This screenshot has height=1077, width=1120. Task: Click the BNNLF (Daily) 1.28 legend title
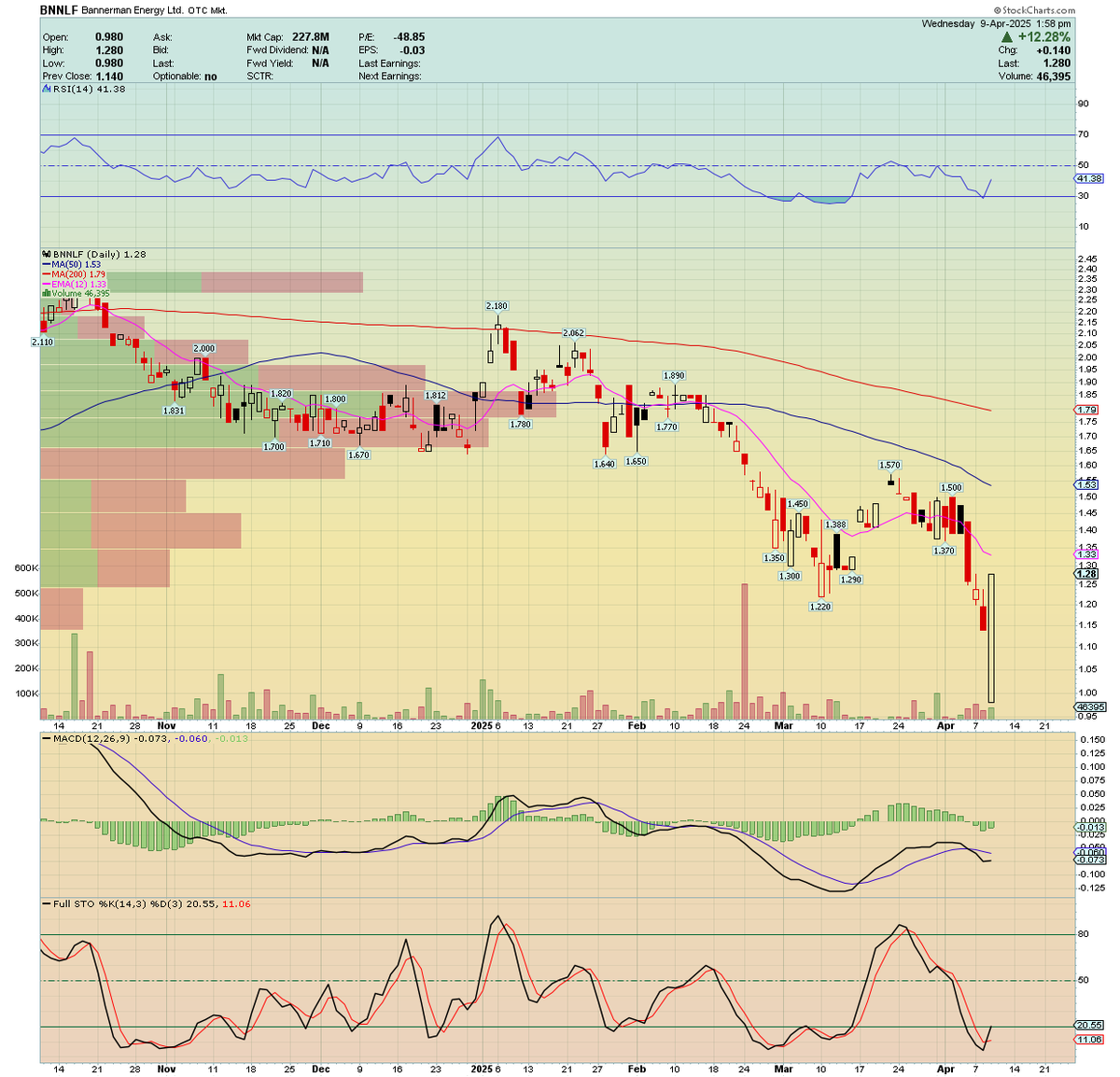tap(99, 254)
